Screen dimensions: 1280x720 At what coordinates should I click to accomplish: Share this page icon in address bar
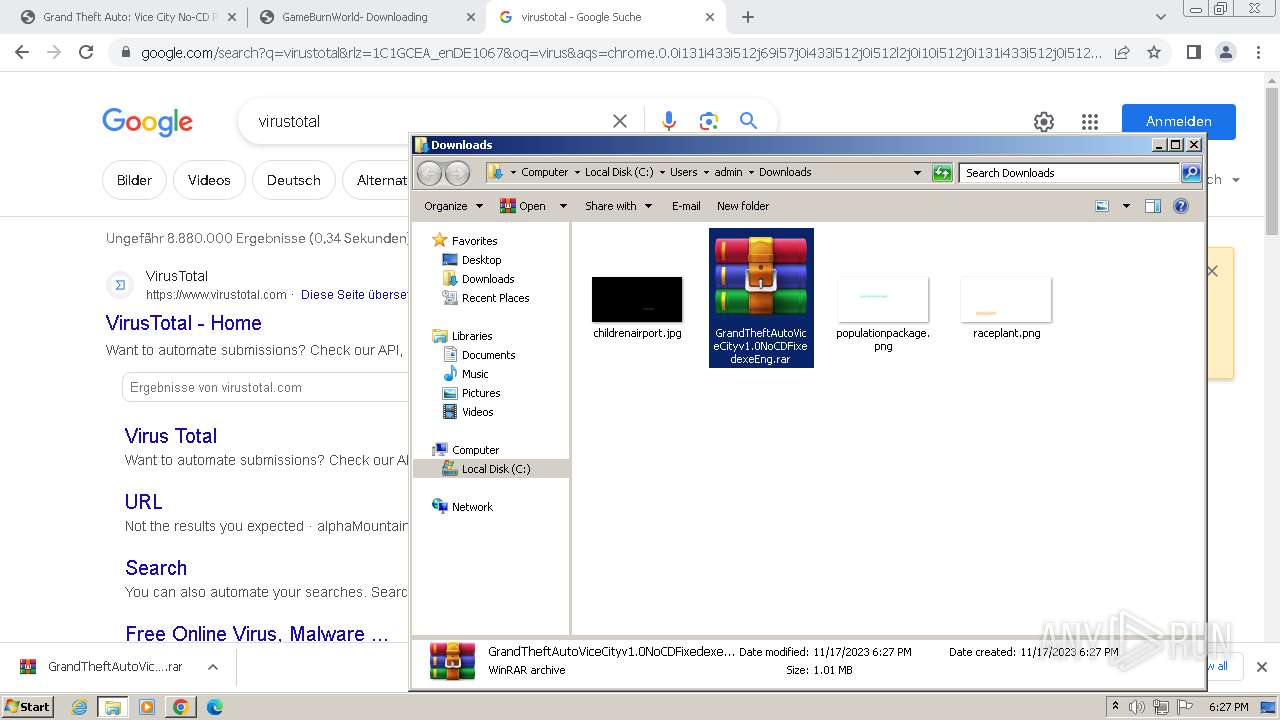pos(1122,52)
